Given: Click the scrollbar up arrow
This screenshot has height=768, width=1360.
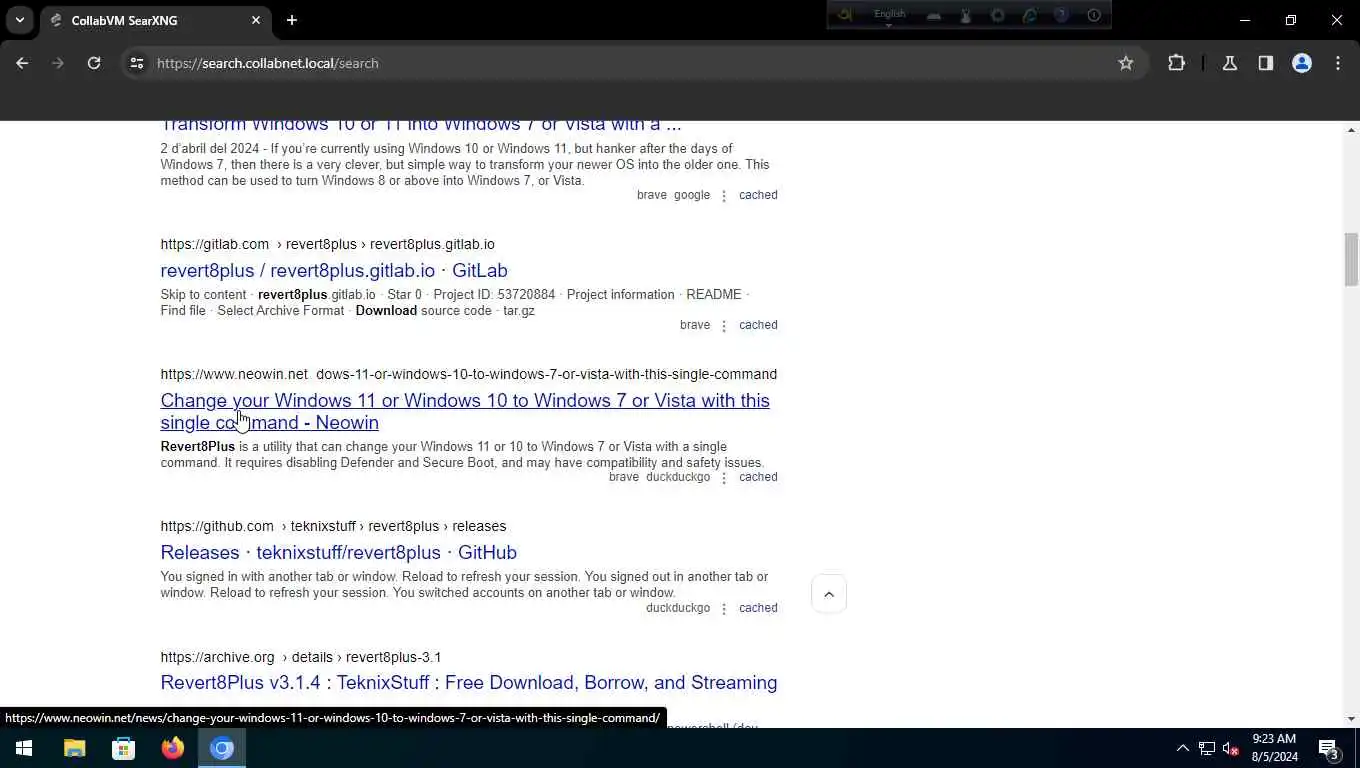Looking at the screenshot, I should [x=1351, y=130].
